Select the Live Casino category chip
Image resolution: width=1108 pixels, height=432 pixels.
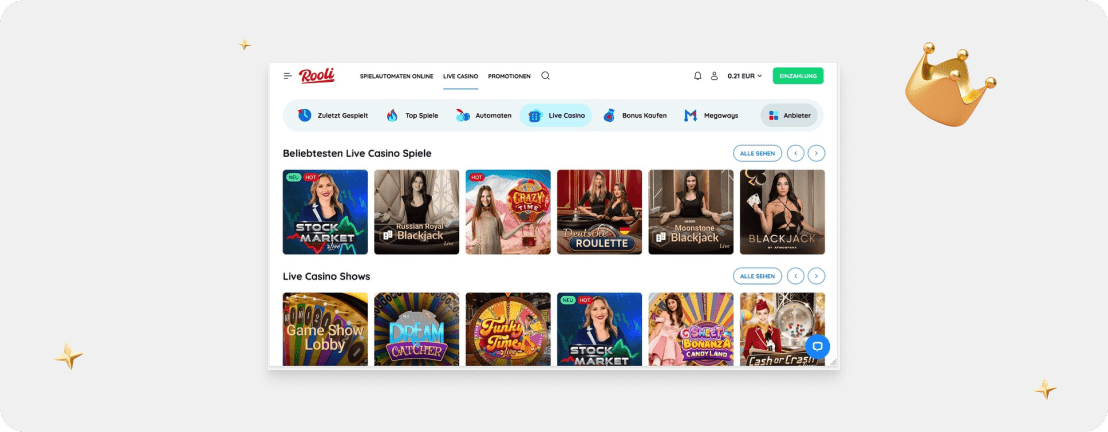[555, 115]
